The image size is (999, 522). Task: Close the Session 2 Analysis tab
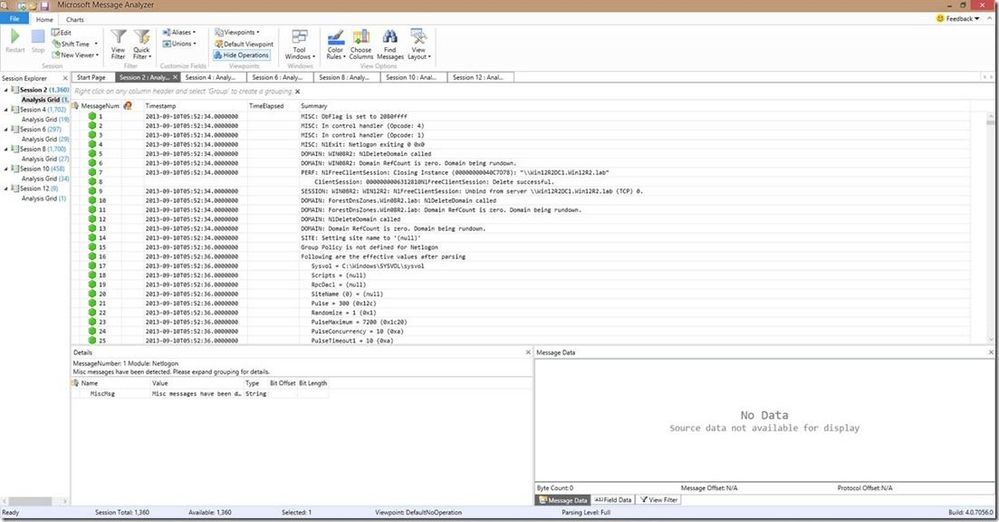(x=175, y=77)
